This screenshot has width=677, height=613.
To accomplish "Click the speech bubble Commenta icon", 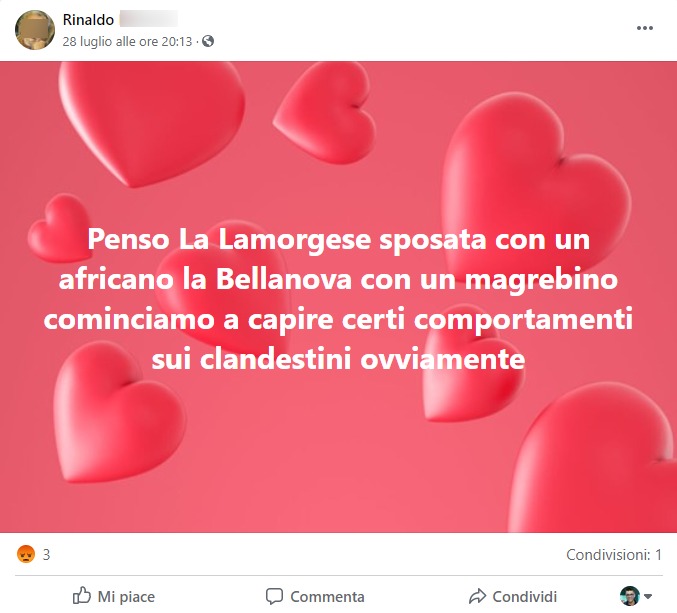I will tap(274, 596).
